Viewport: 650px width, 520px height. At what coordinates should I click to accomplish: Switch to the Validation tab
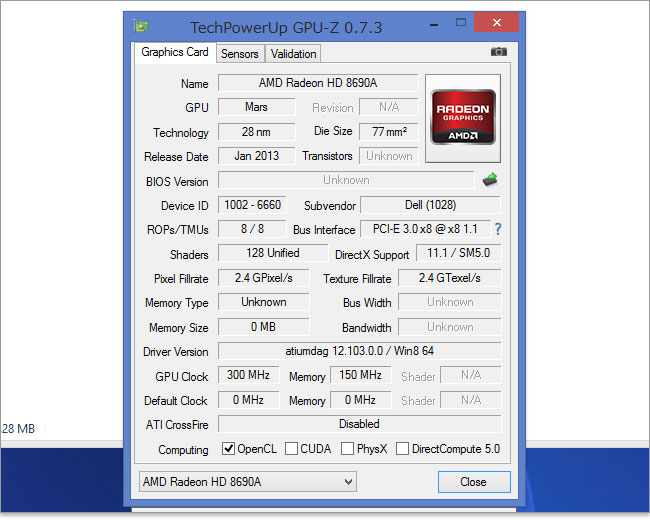[293, 53]
